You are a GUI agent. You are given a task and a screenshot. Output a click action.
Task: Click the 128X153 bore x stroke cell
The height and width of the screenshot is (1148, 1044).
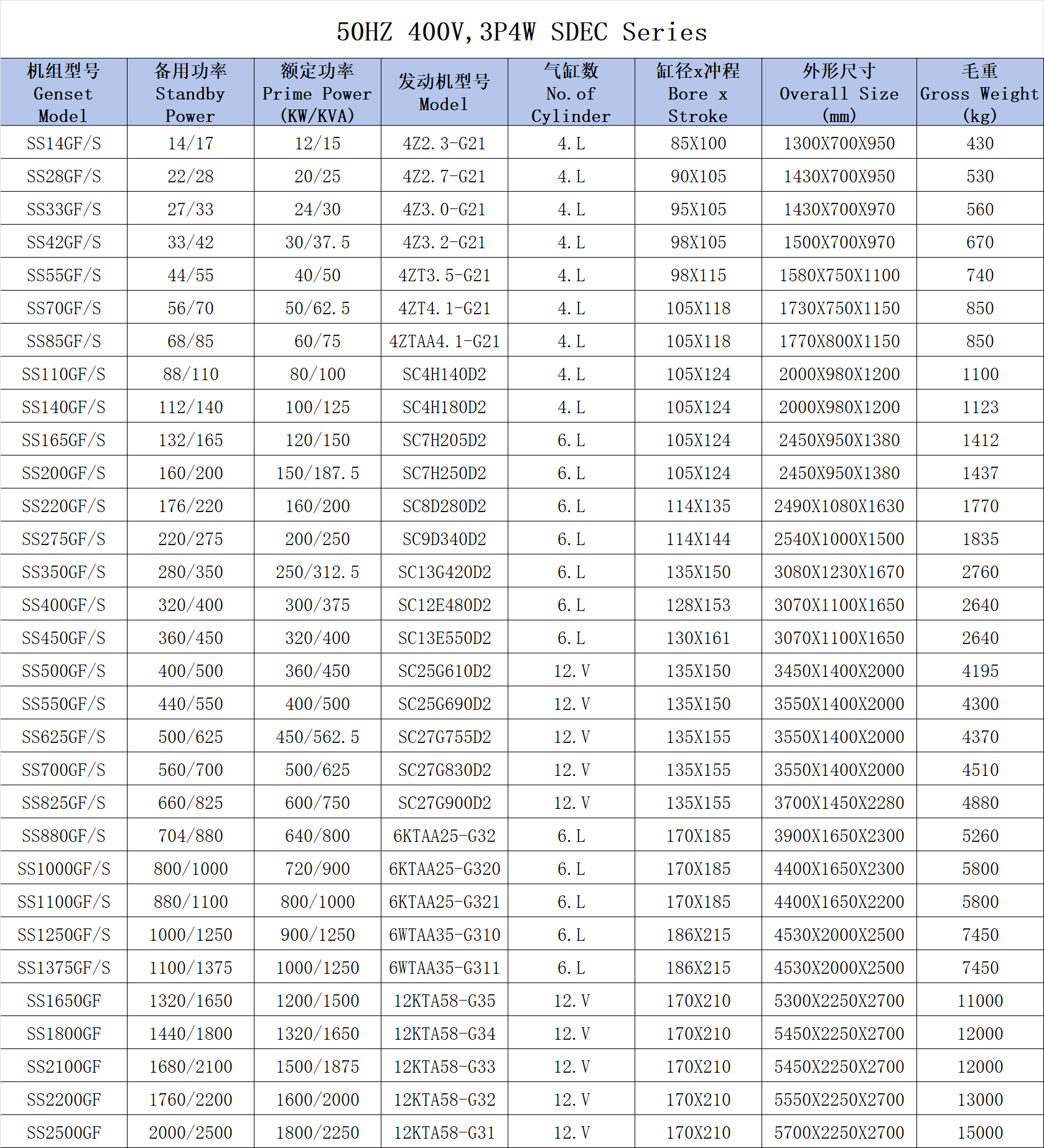click(x=698, y=605)
